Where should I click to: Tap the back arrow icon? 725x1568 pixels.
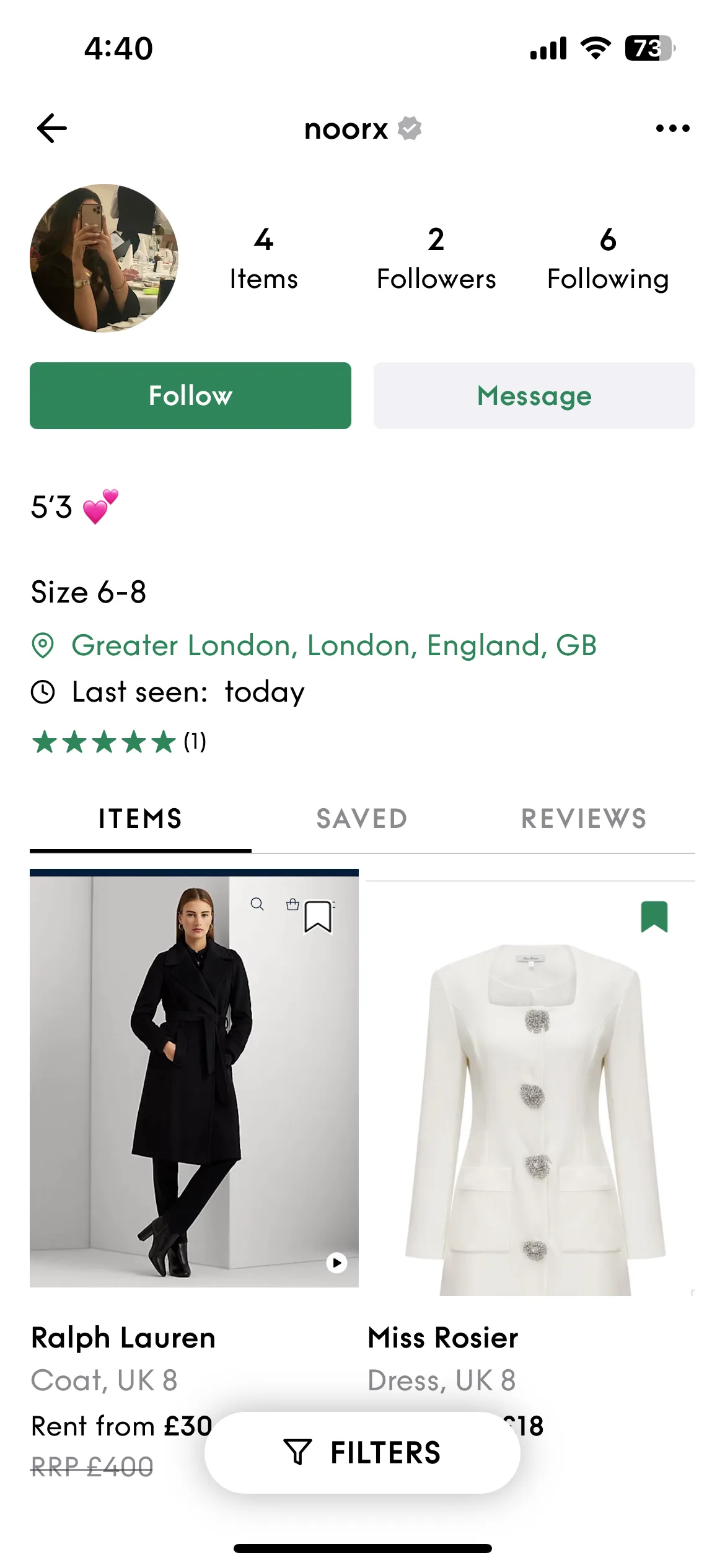52,128
